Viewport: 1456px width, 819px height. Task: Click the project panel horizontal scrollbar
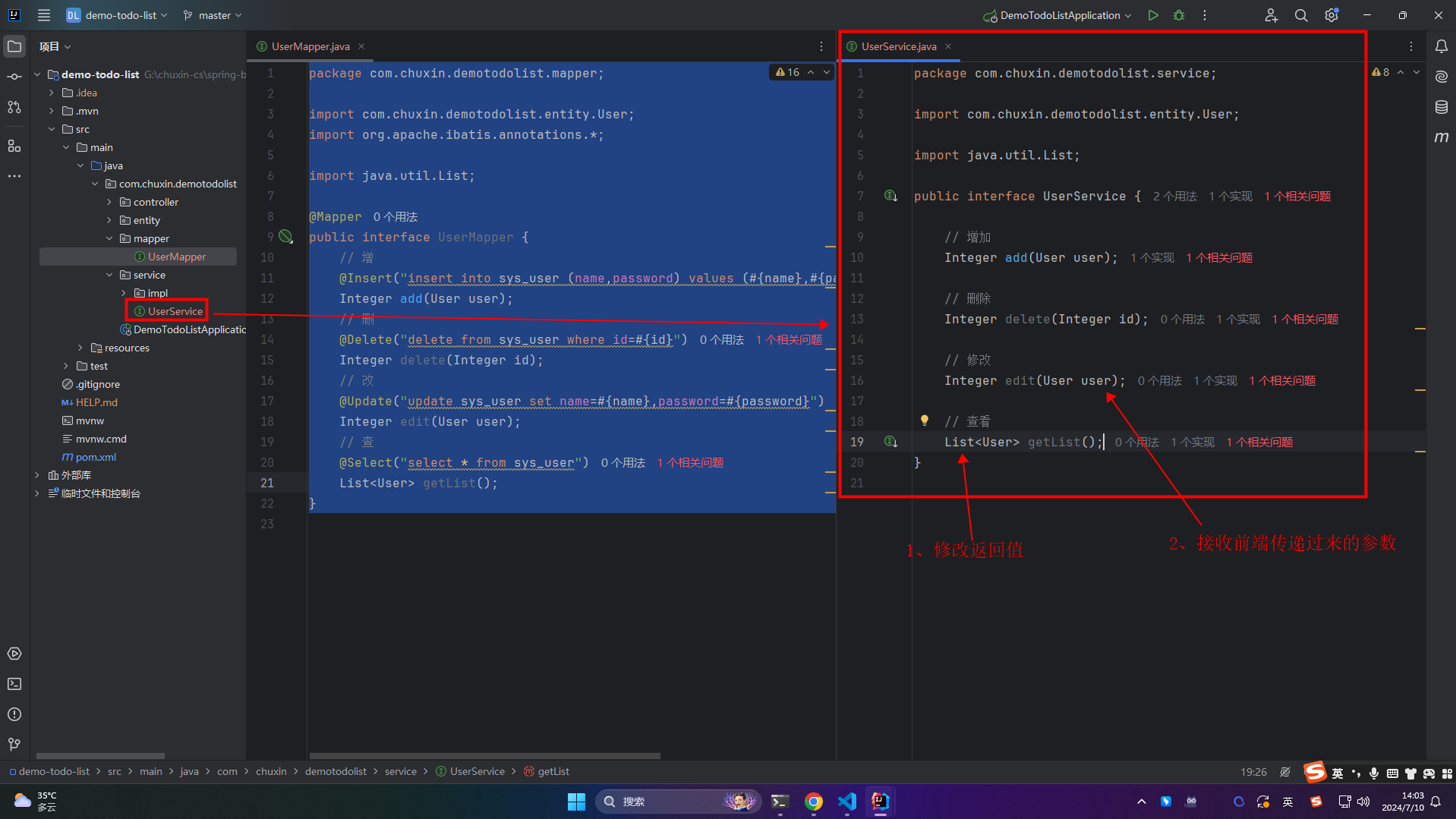coord(100,756)
